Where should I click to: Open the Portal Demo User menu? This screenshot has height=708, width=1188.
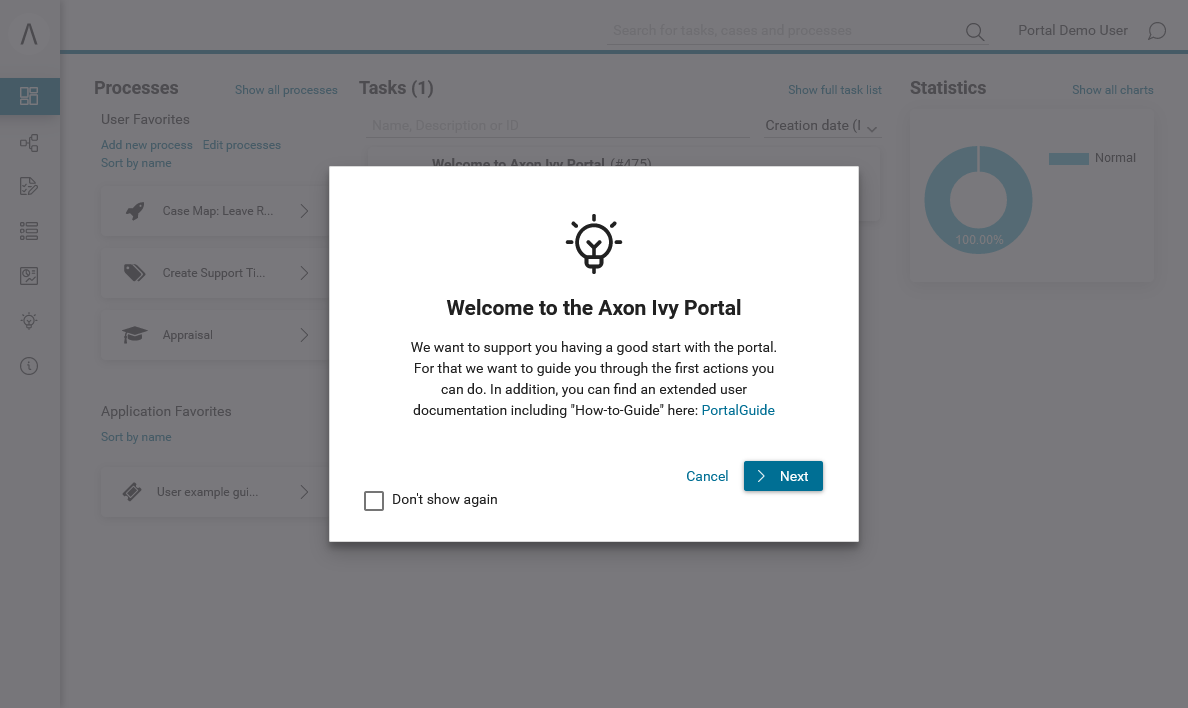[1072, 31]
